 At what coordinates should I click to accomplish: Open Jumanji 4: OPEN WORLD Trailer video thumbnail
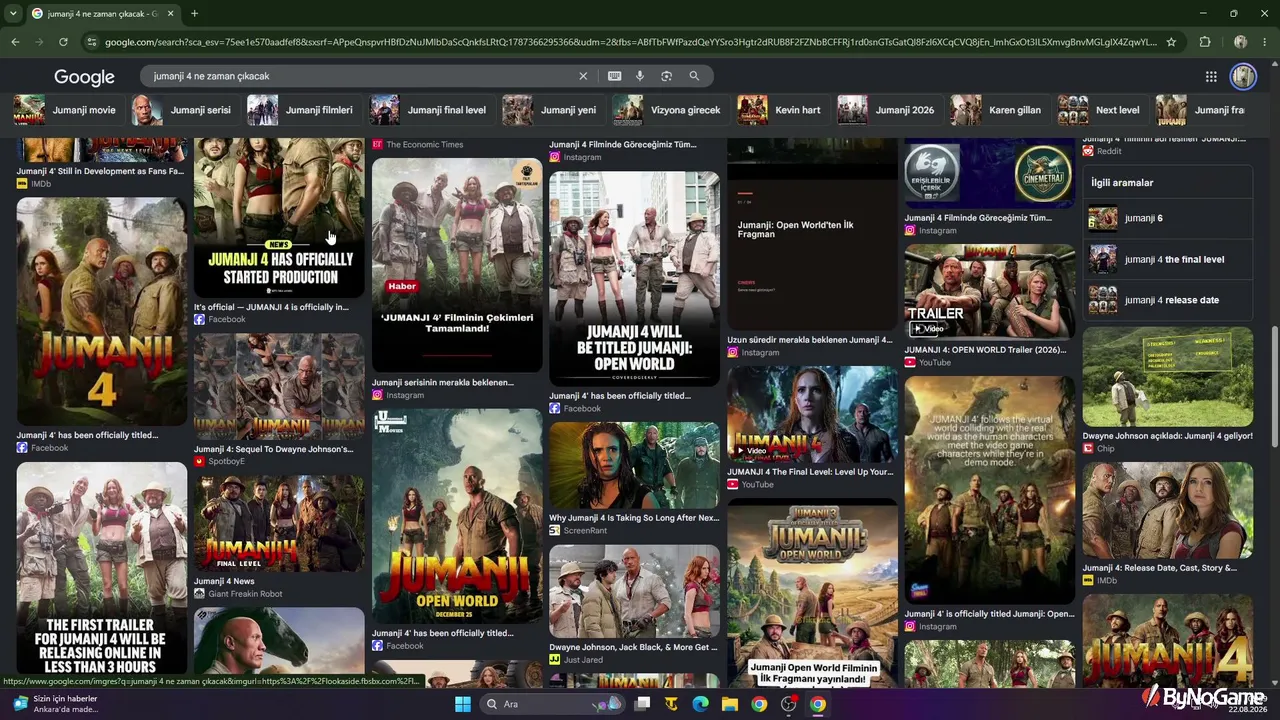[990, 292]
